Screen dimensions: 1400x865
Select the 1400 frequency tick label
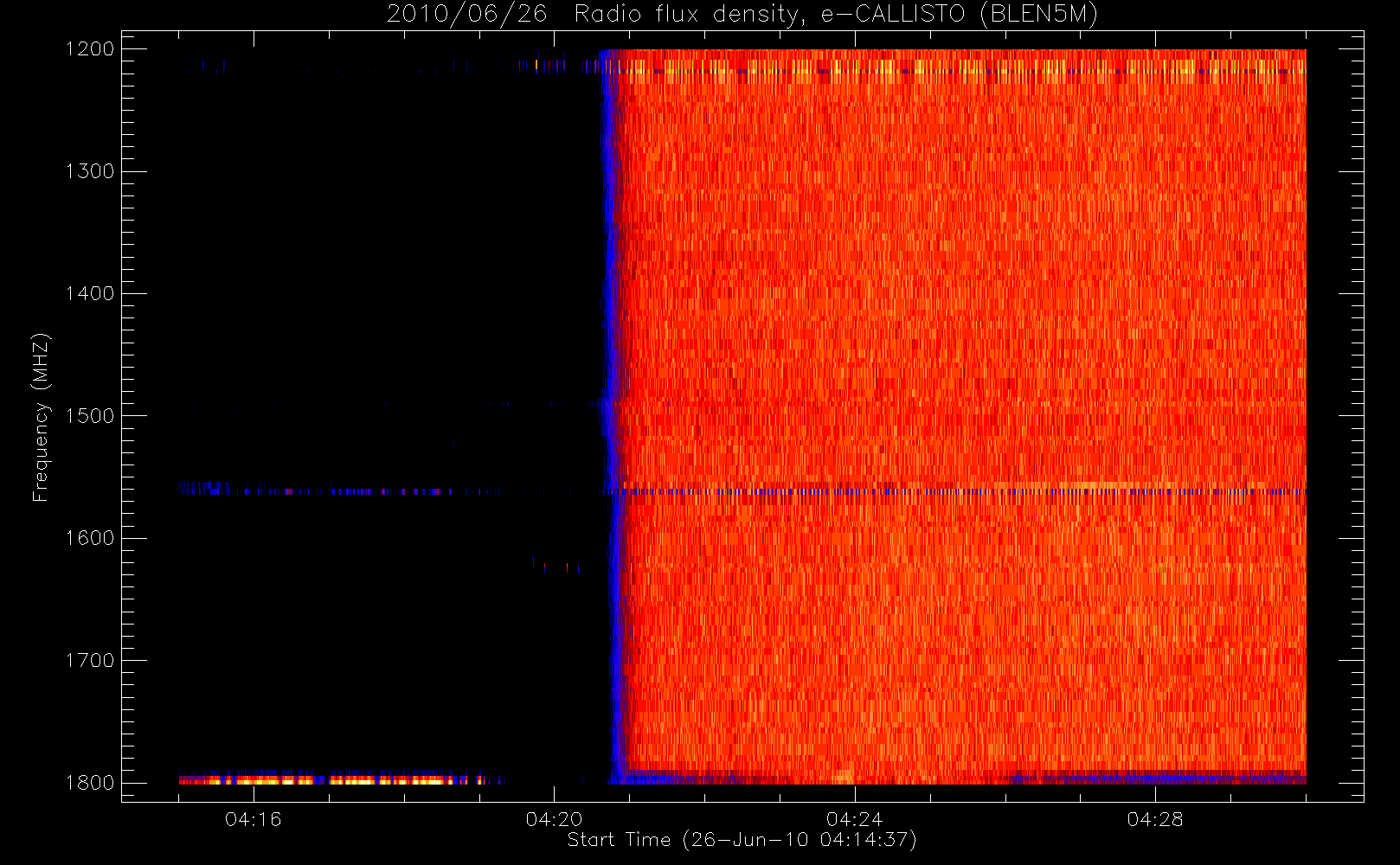[90, 293]
